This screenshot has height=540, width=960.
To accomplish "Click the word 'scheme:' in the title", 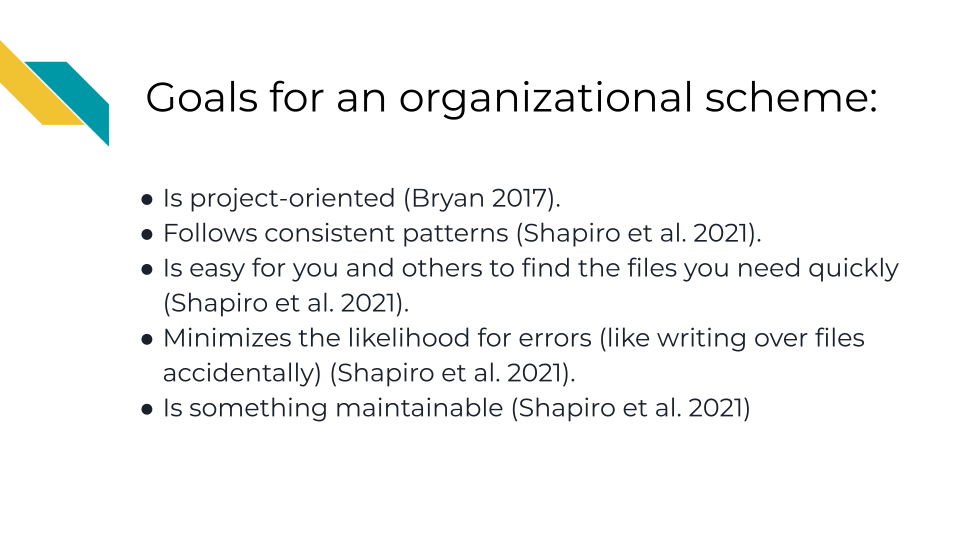I will 791,97.
